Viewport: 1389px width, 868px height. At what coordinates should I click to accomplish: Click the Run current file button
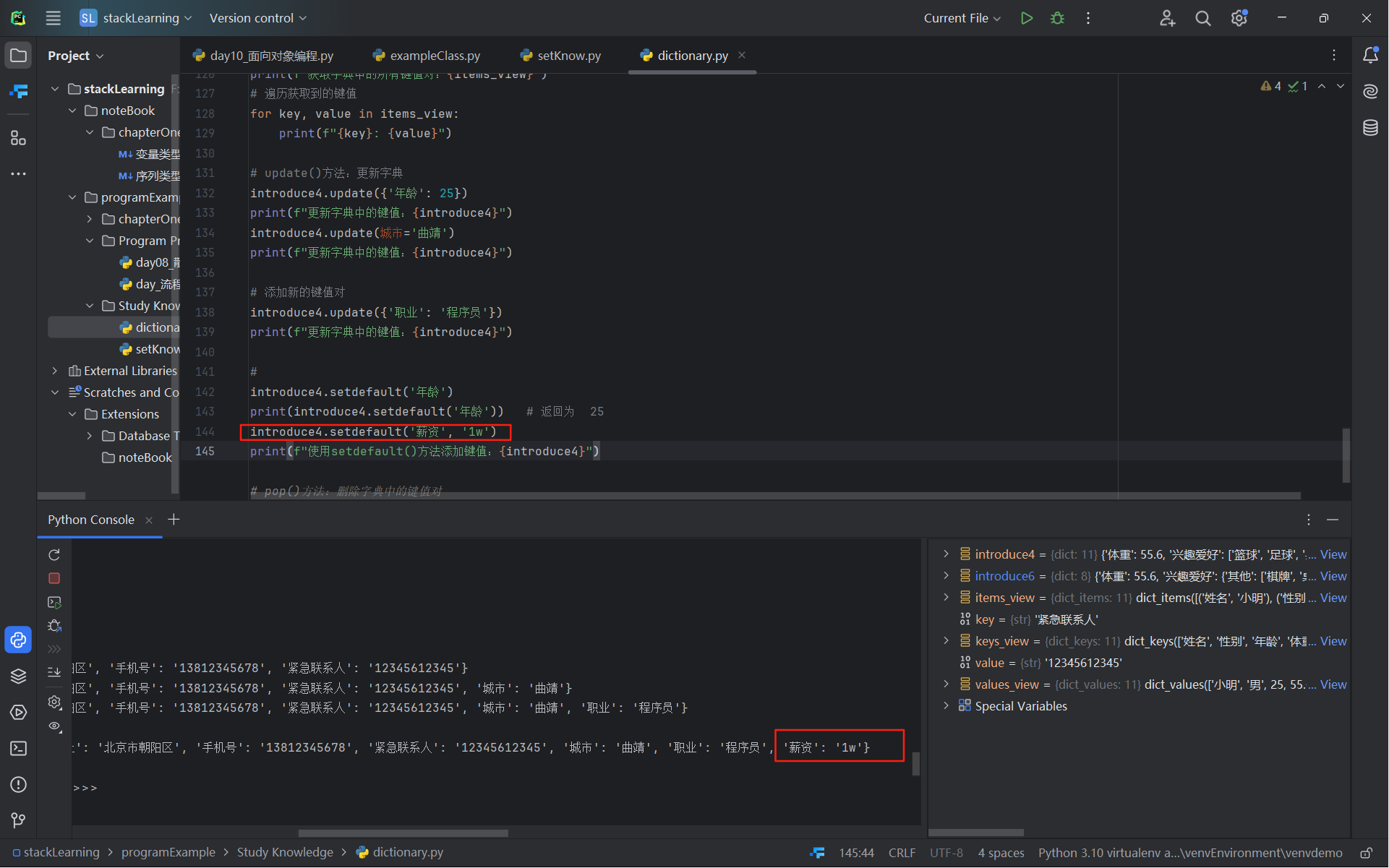(x=1026, y=18)
